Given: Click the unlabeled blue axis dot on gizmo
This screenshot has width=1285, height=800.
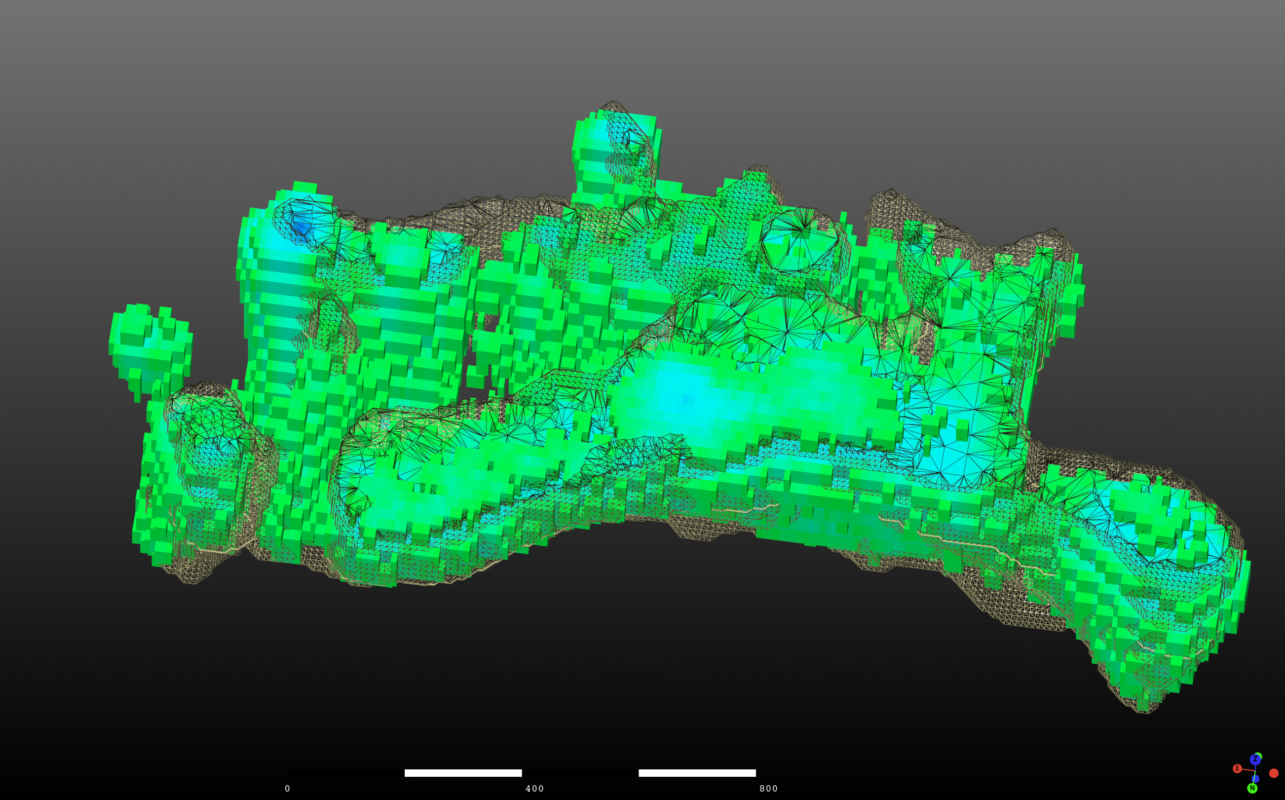Looking at the screenshot, I should (x=1255, y=779).
